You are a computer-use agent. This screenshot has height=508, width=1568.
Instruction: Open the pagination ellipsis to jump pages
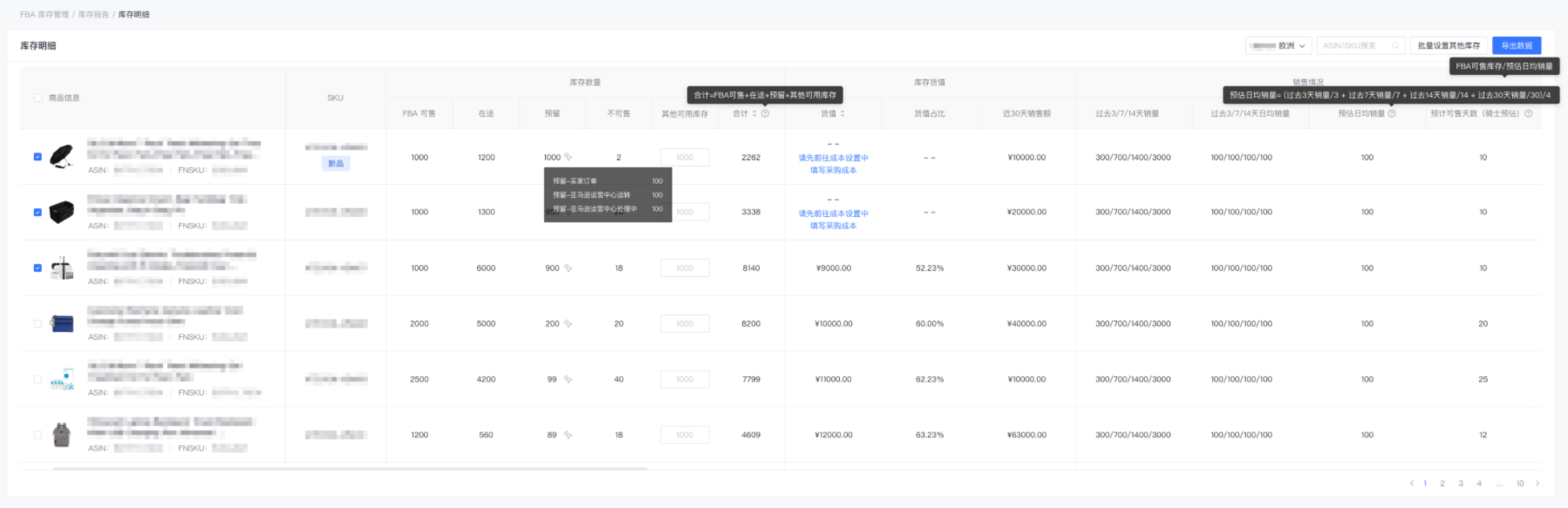(x=1498, y=484)
